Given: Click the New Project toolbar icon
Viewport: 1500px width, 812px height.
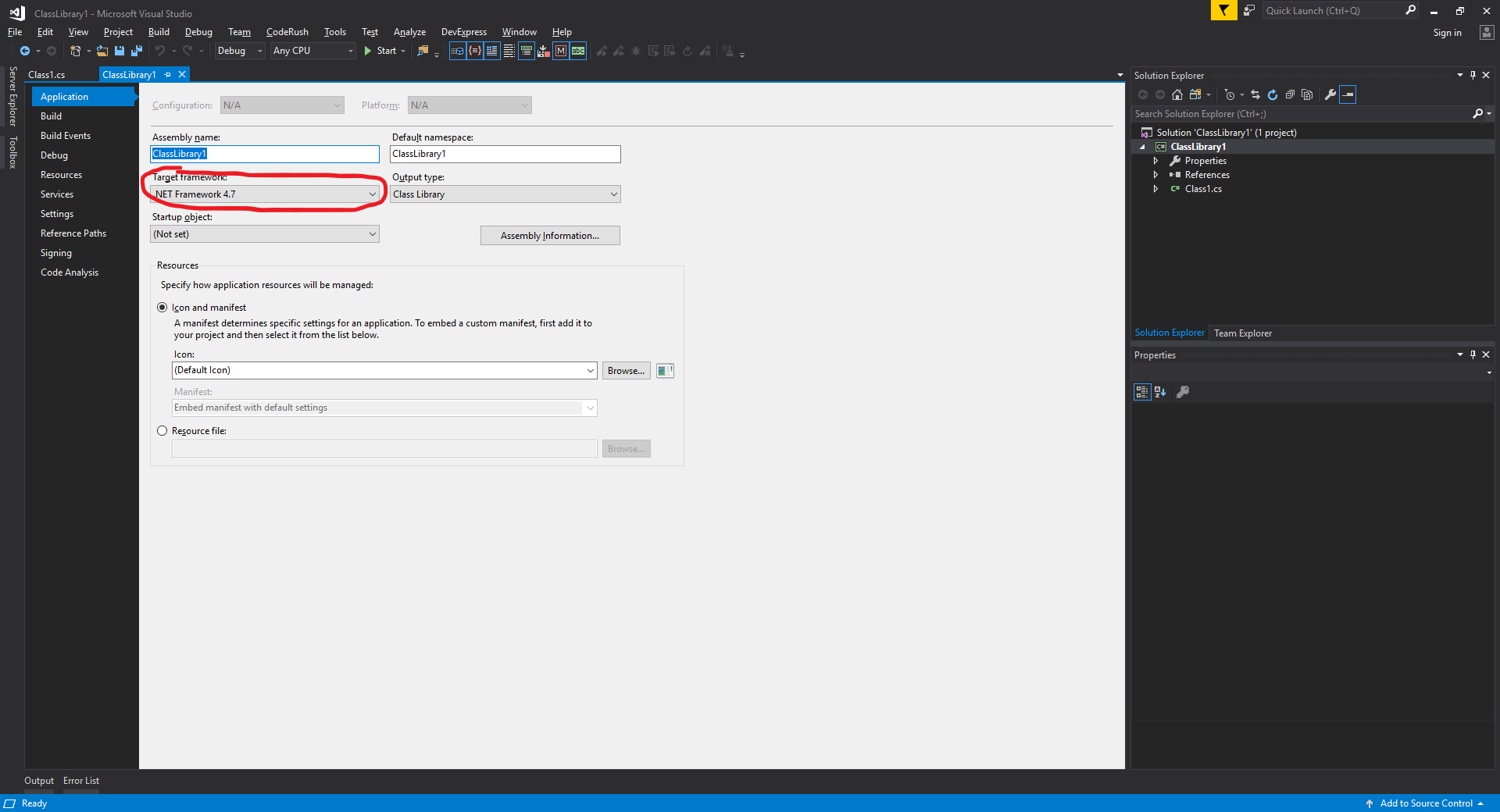Looking at the screenshot, I should click(76, 51).
